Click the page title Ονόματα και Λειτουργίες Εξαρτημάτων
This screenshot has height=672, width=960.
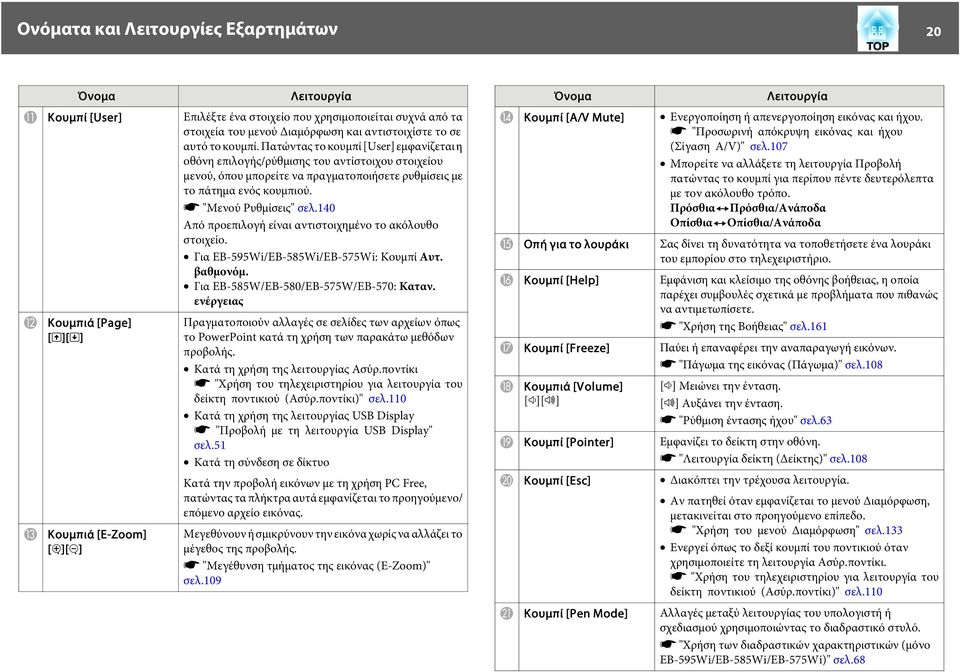pos(177,29)
